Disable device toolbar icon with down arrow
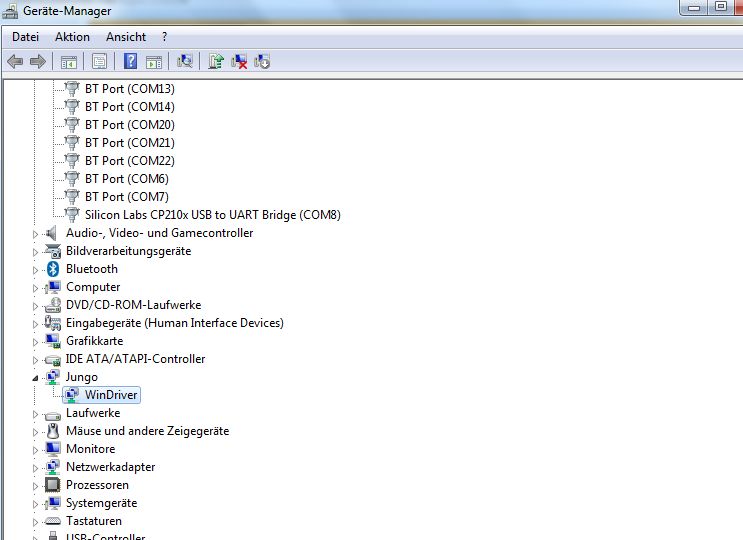Image resolution: width=743 pixels, height=540 pixels. [262, 62]
